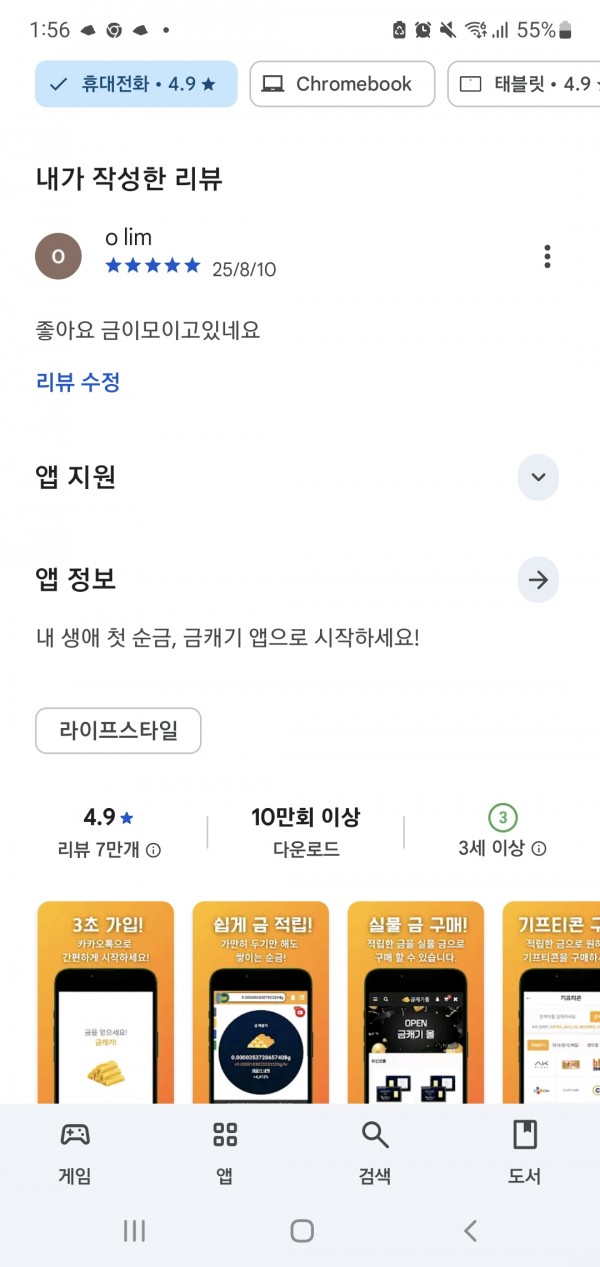Tap the Android back navigation button
Image resolution: width=600 pixels, height=1267 pixels.
pos(470,1231)
